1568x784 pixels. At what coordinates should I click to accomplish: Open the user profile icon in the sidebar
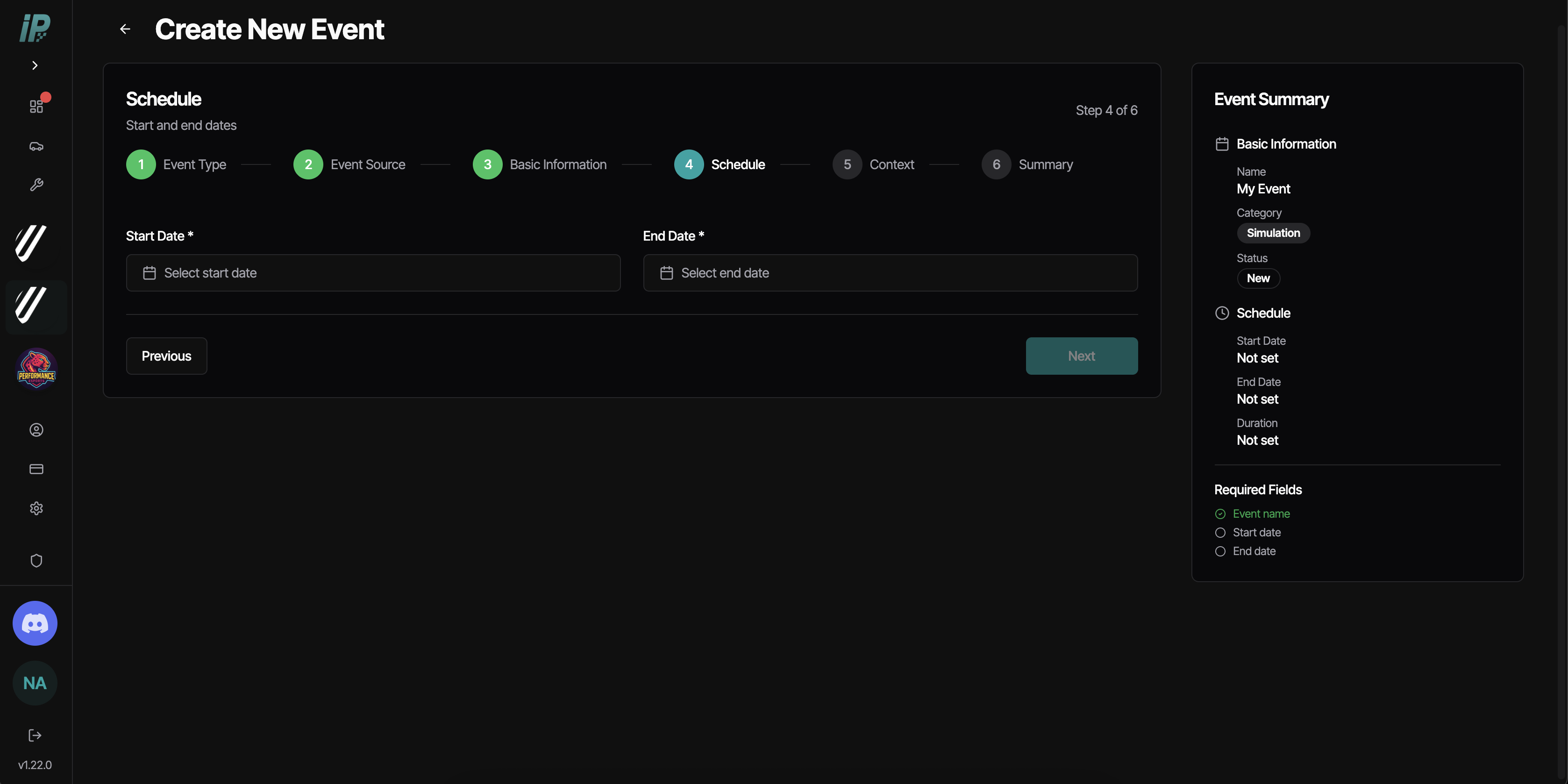tap(36, 430)
